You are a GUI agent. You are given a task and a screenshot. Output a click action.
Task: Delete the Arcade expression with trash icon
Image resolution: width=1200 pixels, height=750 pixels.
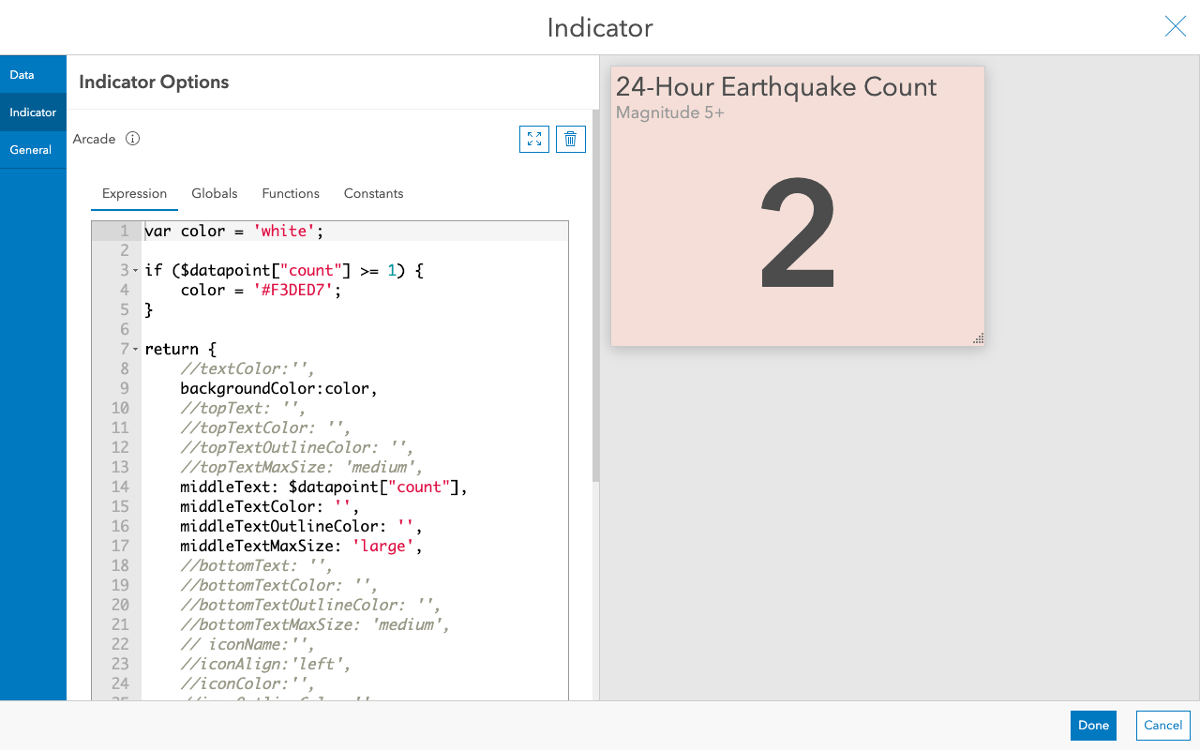tap(570, 139)
